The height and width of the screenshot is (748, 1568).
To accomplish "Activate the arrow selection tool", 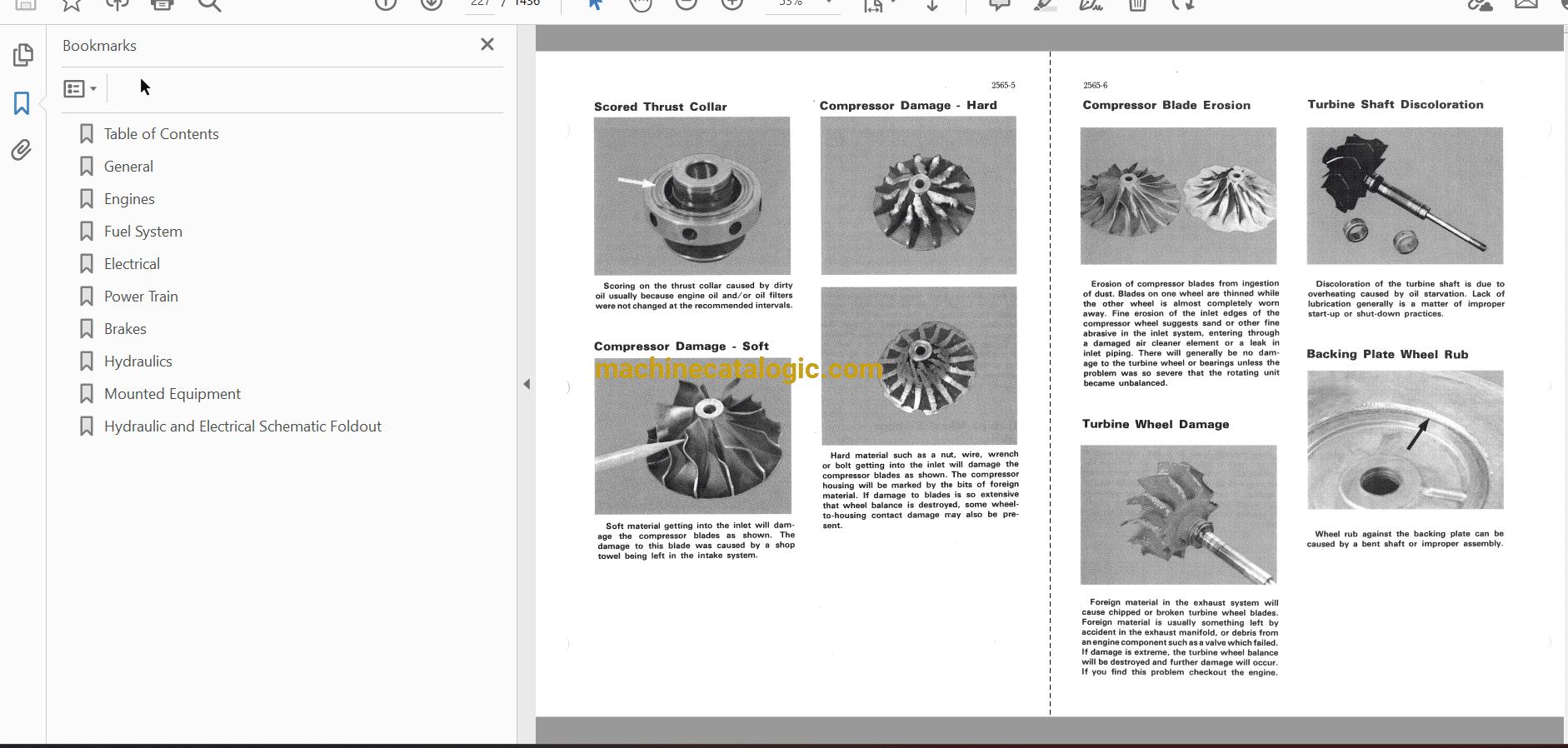I will pyautogui.click(x=595, y=5).
